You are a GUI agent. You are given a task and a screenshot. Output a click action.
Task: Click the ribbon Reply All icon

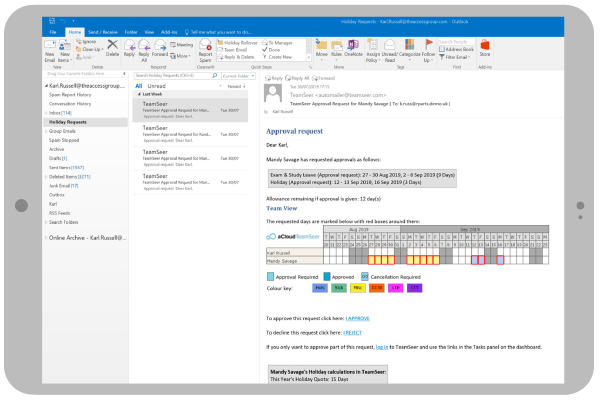pyautogui.click(x=144, y=51)
